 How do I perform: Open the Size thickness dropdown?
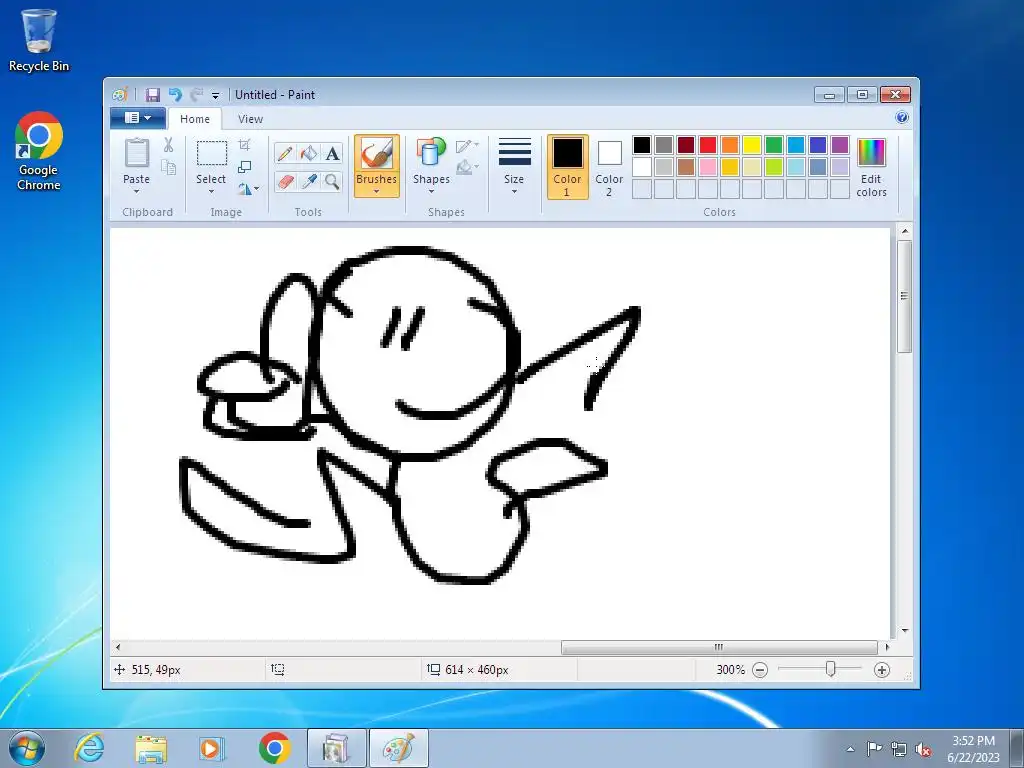pyautogui.click(x=515, y=167)
